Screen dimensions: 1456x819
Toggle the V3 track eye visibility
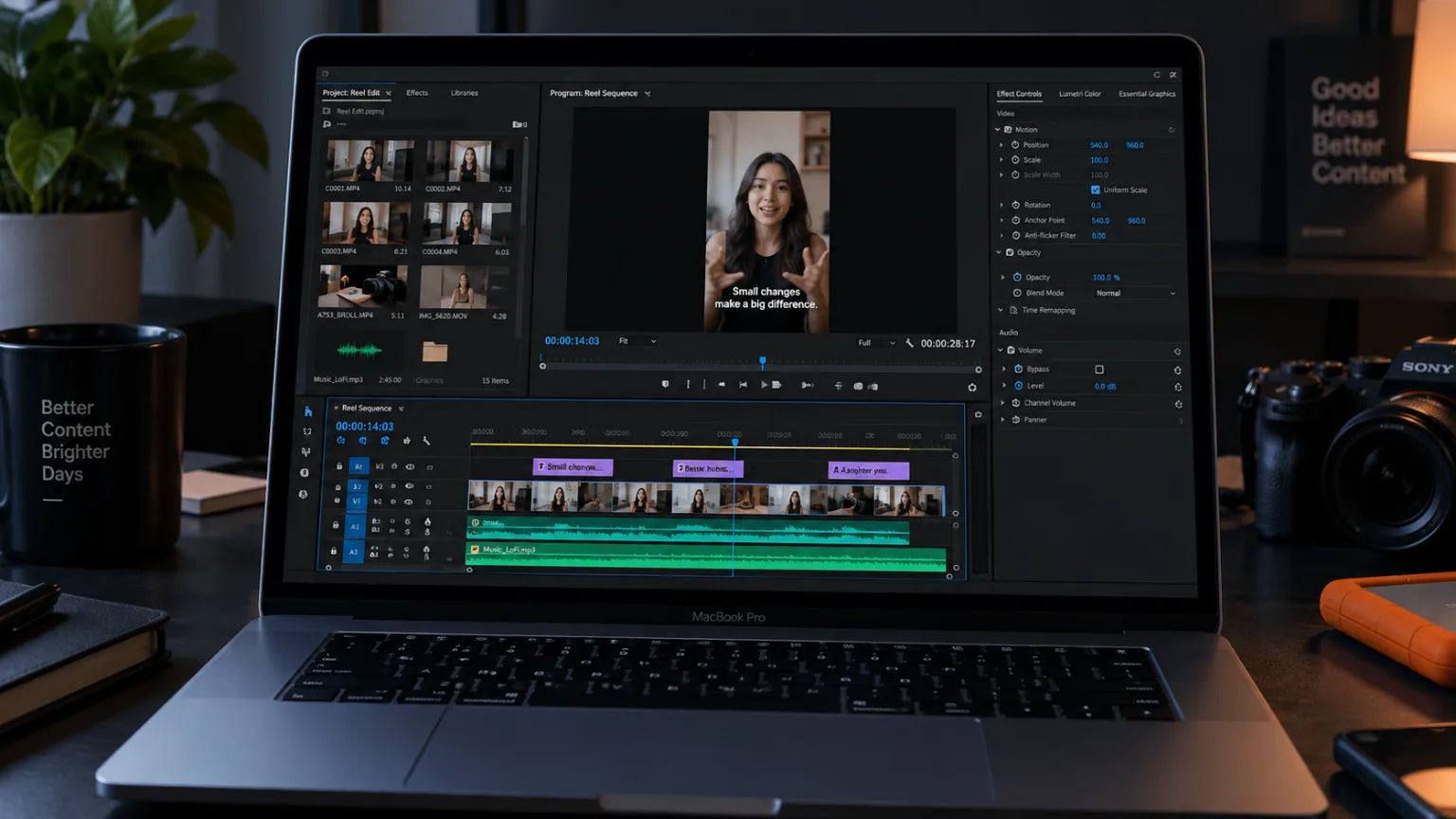coord(409,466)
